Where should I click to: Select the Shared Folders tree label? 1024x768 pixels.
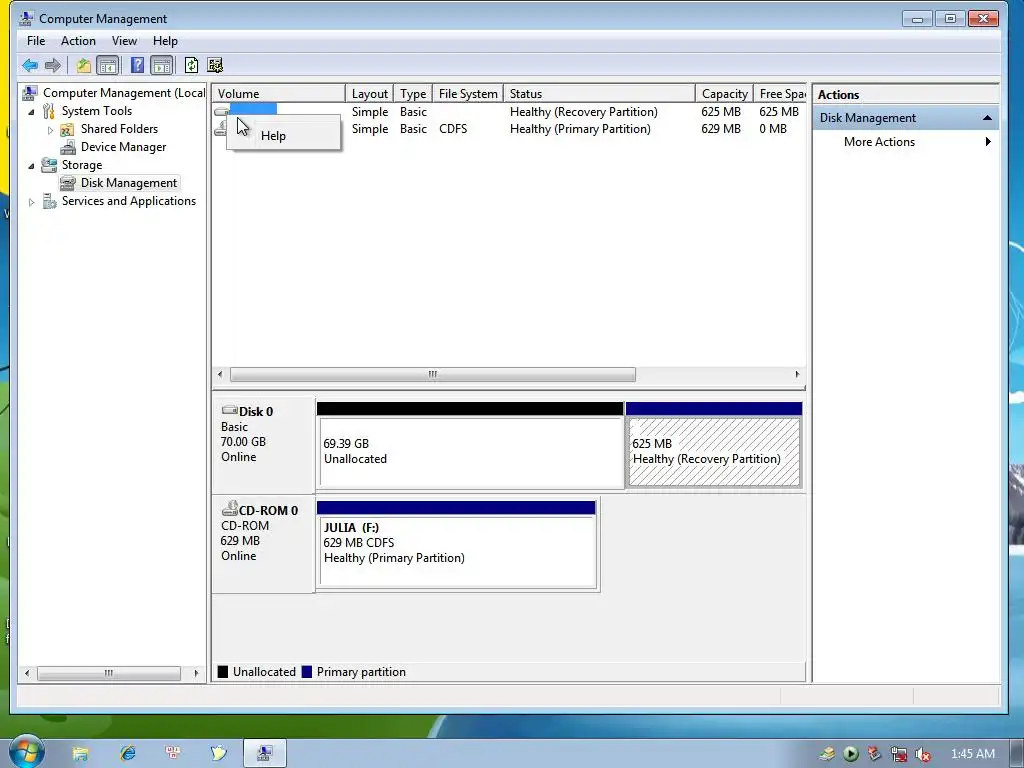click(120, 129)
